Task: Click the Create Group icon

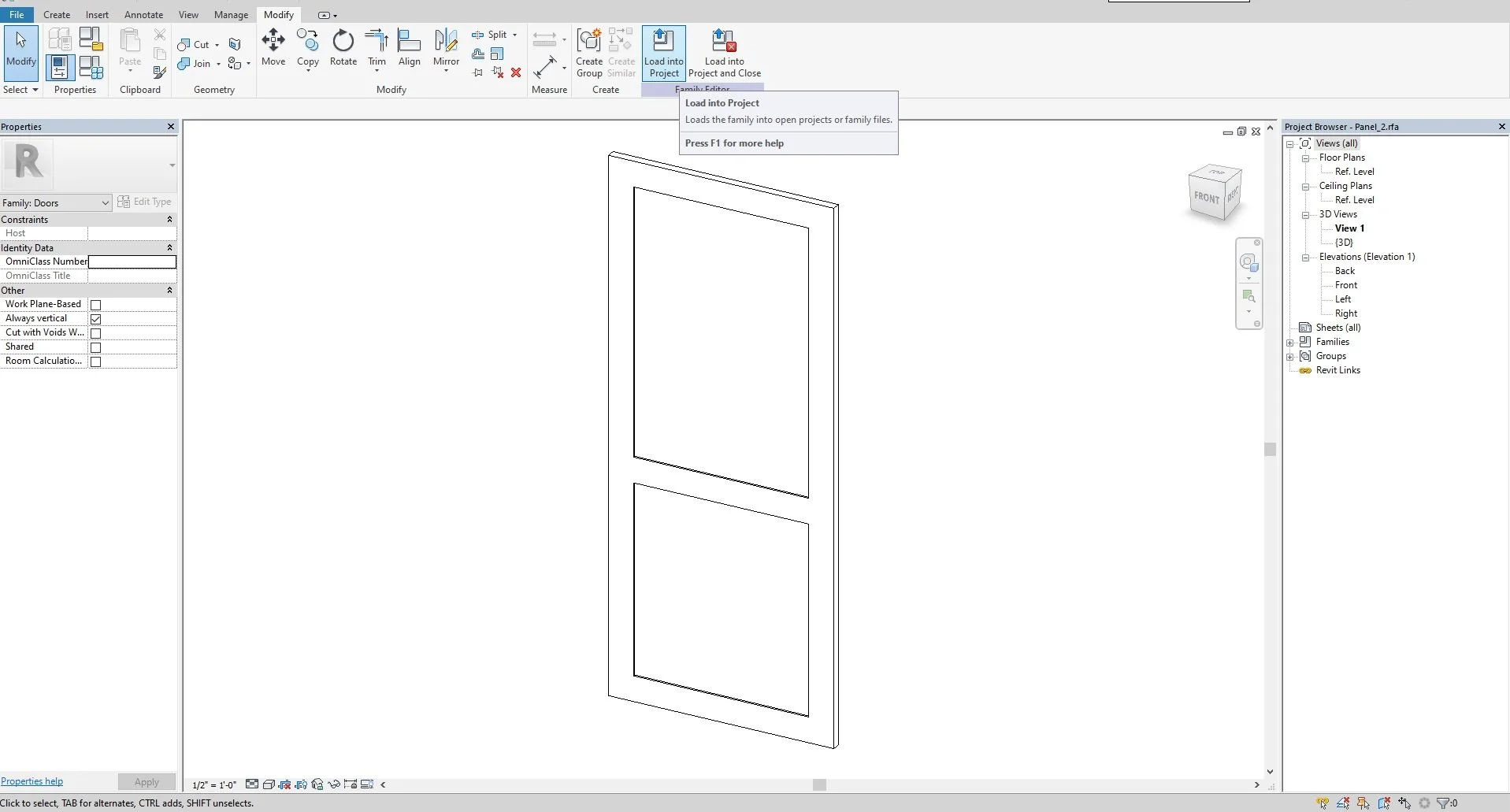Action: pos(589,53)
